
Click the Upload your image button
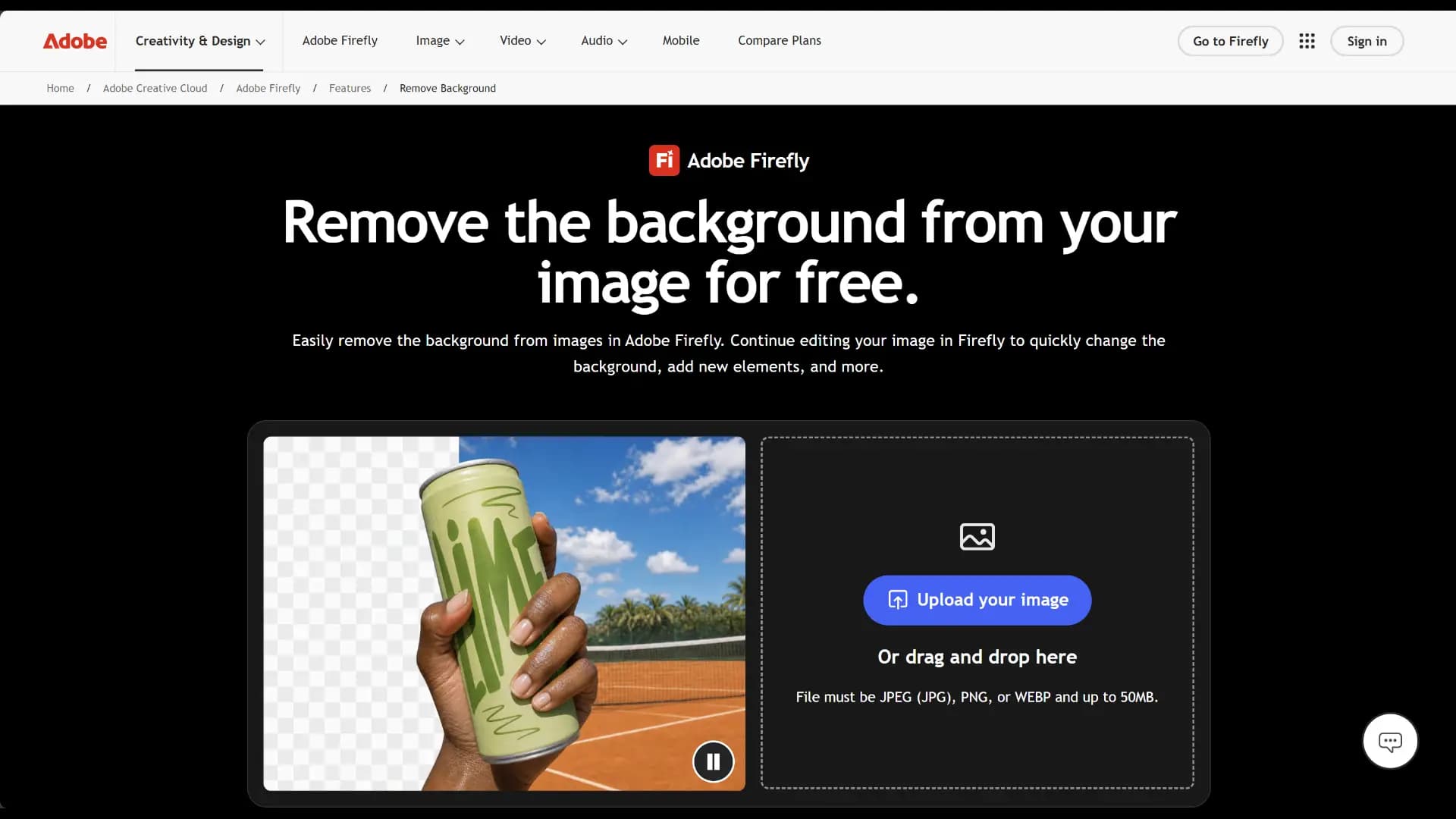[x=977, y=600]
